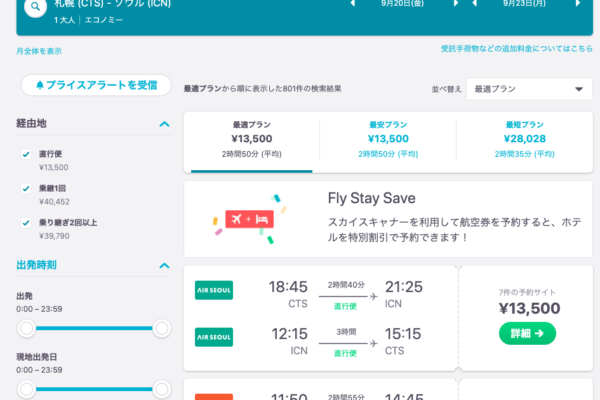
Task: Collapse the 経由地 filter section
Action: point(164,124)
